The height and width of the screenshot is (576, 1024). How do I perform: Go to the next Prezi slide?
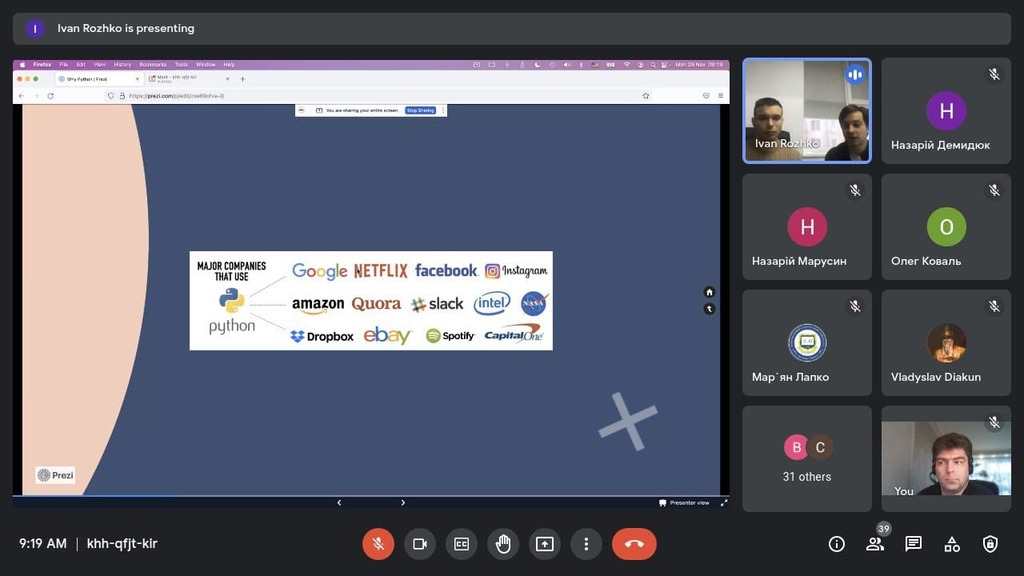(403, 502)
